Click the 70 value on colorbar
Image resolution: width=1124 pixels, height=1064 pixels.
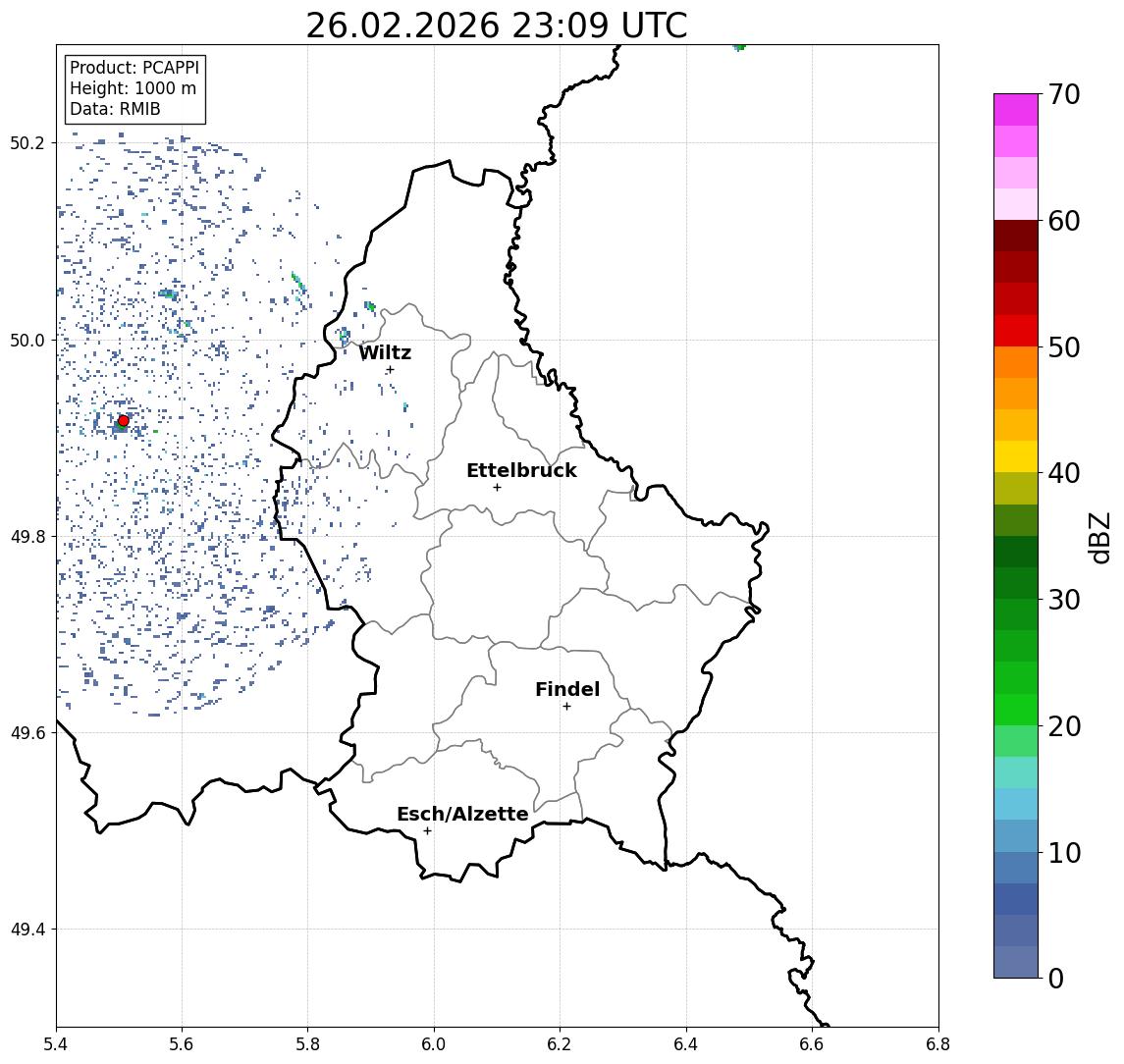(1064, 94)
